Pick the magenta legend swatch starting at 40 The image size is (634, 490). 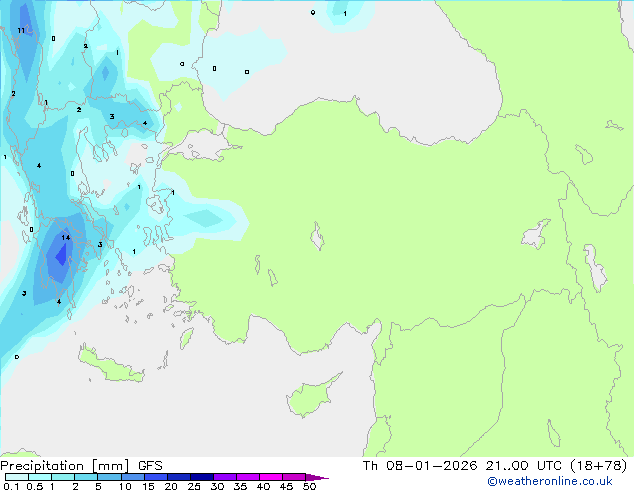(x=271, y=477)
